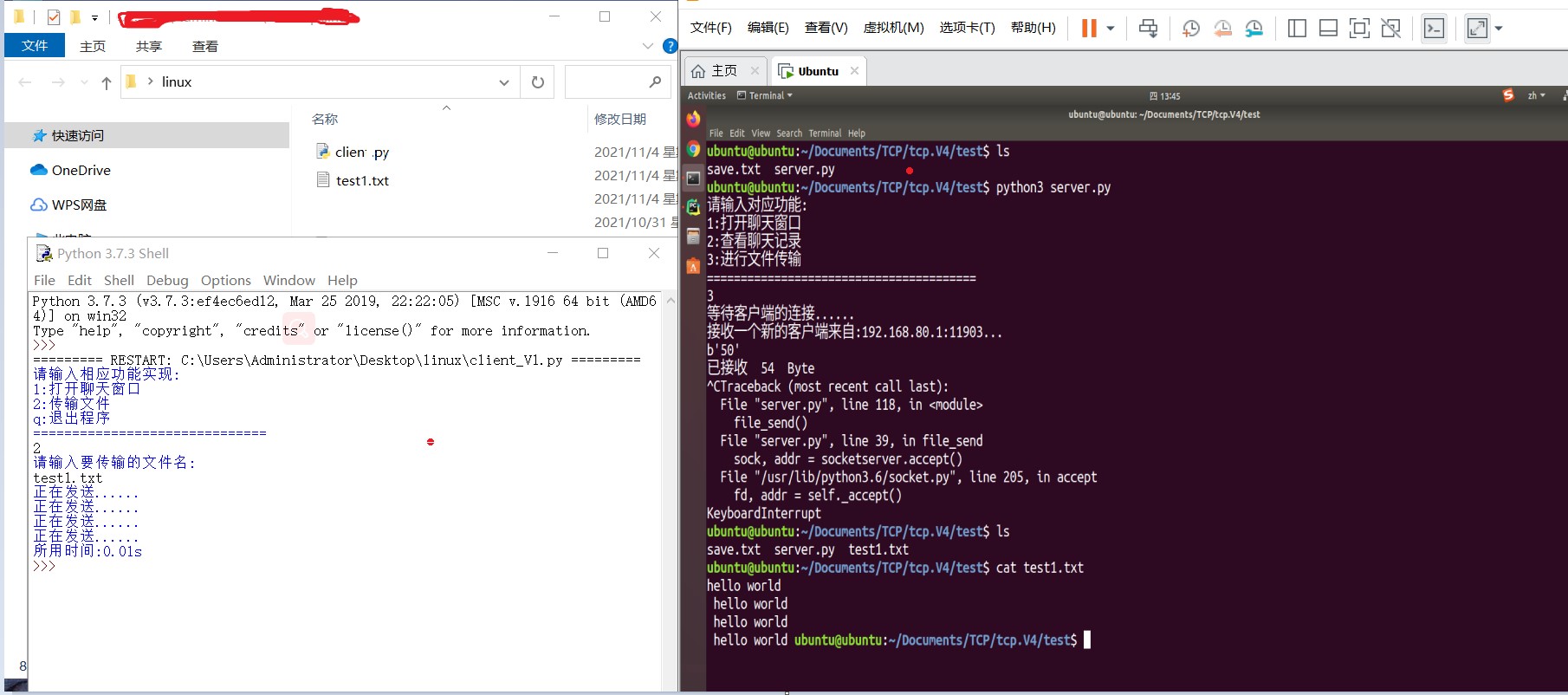This screenshot has height=695, width=1568.
Task: Open the 共享 ribbon tab in File Explorer
Action: 149,46
